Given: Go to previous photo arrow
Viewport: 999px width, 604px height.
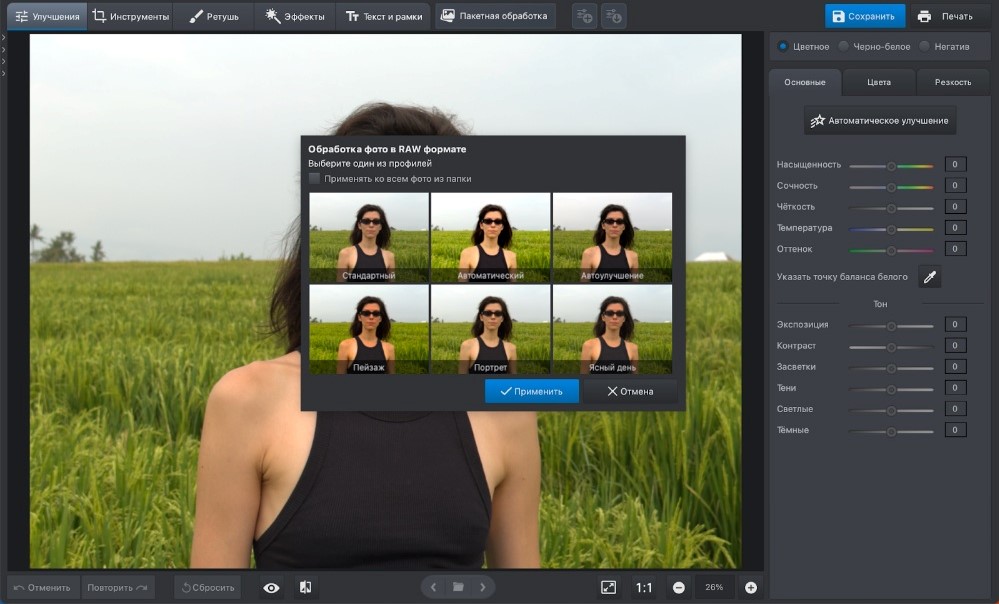Looking at the screenshot, I should point(433,587).
